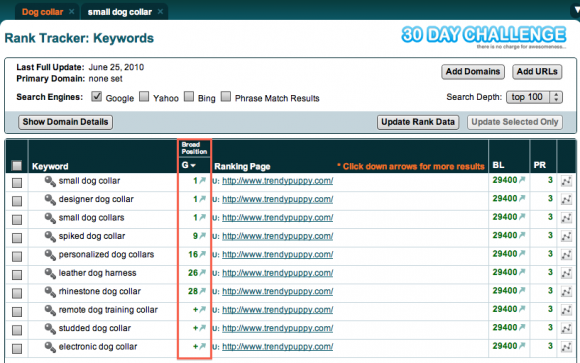580x363 pixels.
Task: Click the magnifier icon beside electronic dog collar
Action: [50, 347]
